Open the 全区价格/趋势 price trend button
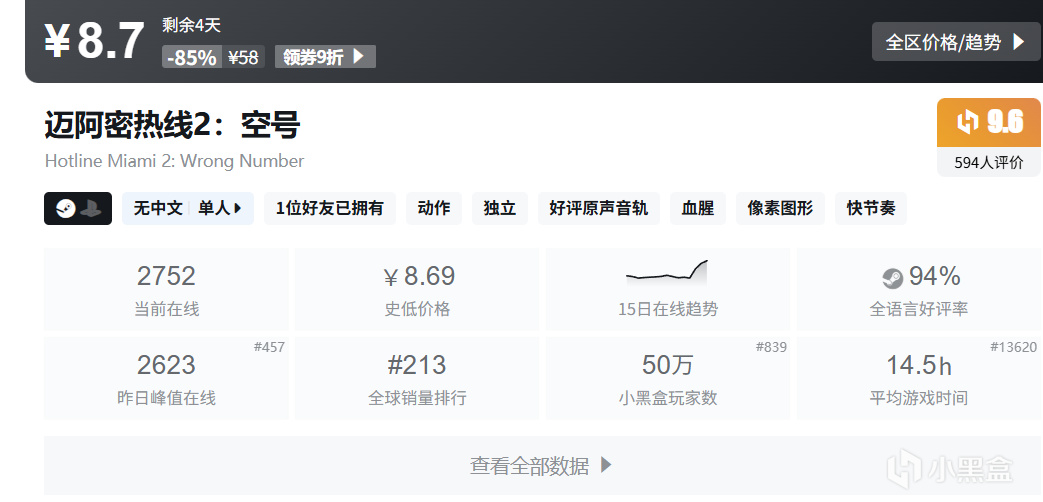This screenshot has height=502, width=1043. coord(956,42)
